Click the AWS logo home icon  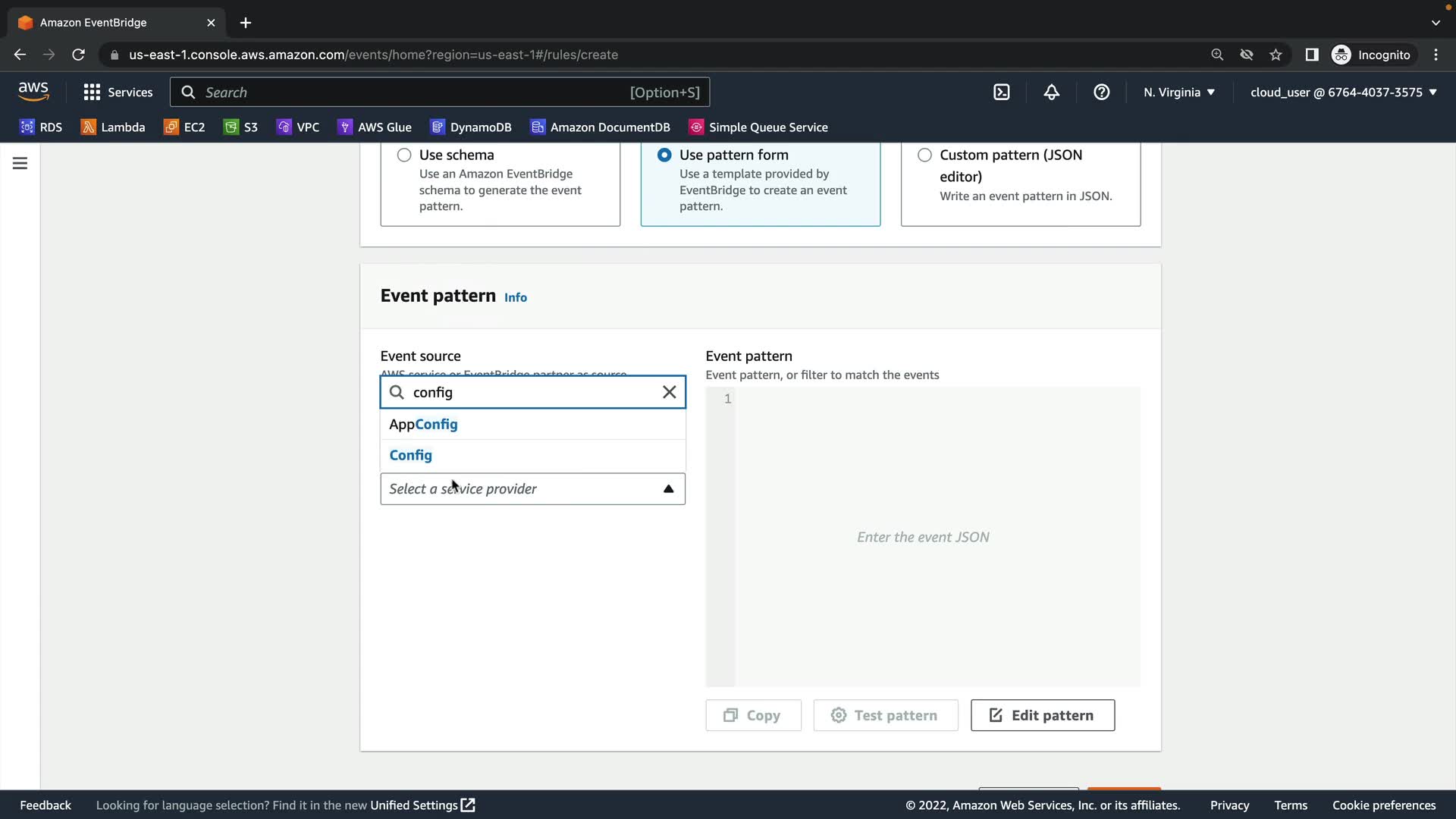pyautogui.click(x=33, y=91)
